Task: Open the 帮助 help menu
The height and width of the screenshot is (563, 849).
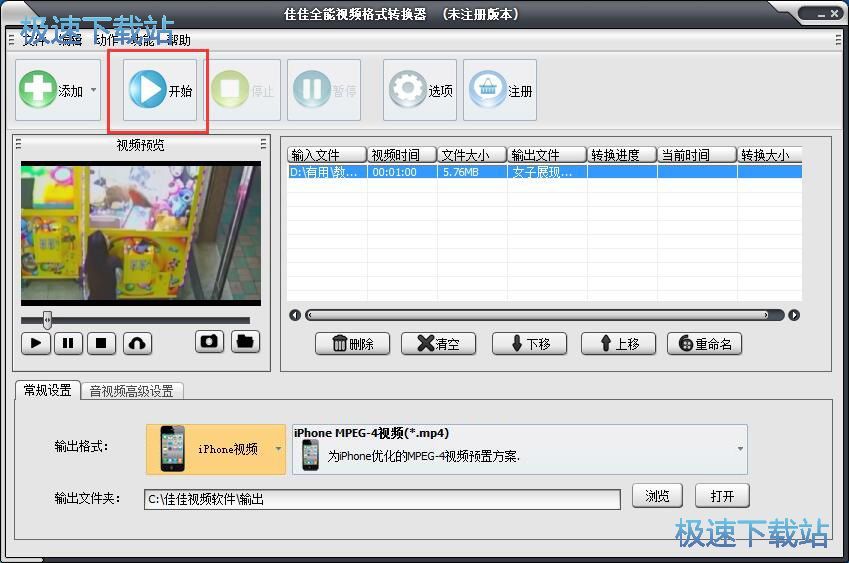Action: pyautogui.click(x=179, y=41)
